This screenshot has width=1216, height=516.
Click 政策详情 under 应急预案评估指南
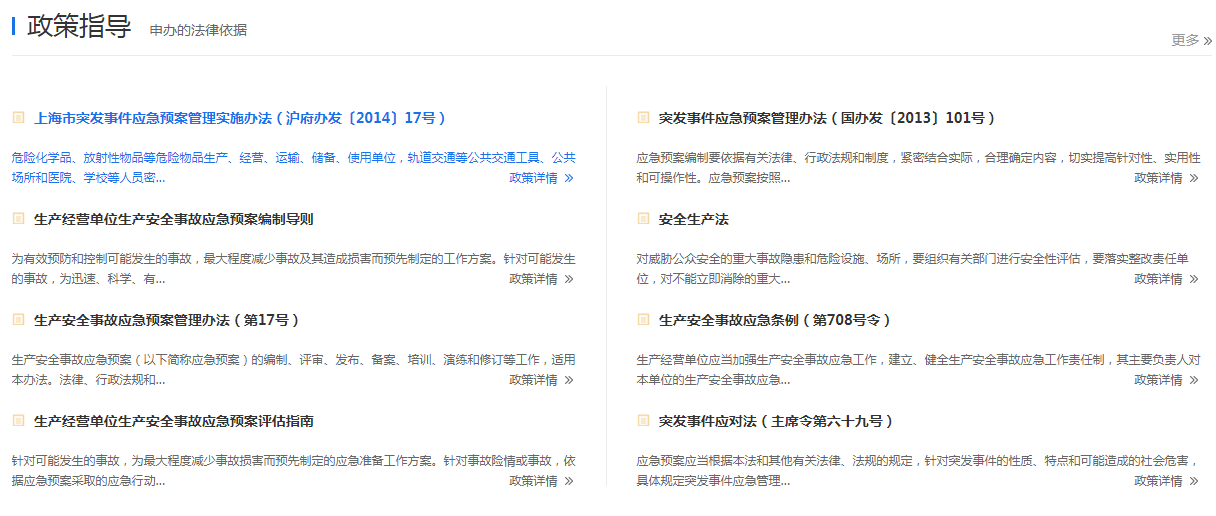click(x=541, y=481)
